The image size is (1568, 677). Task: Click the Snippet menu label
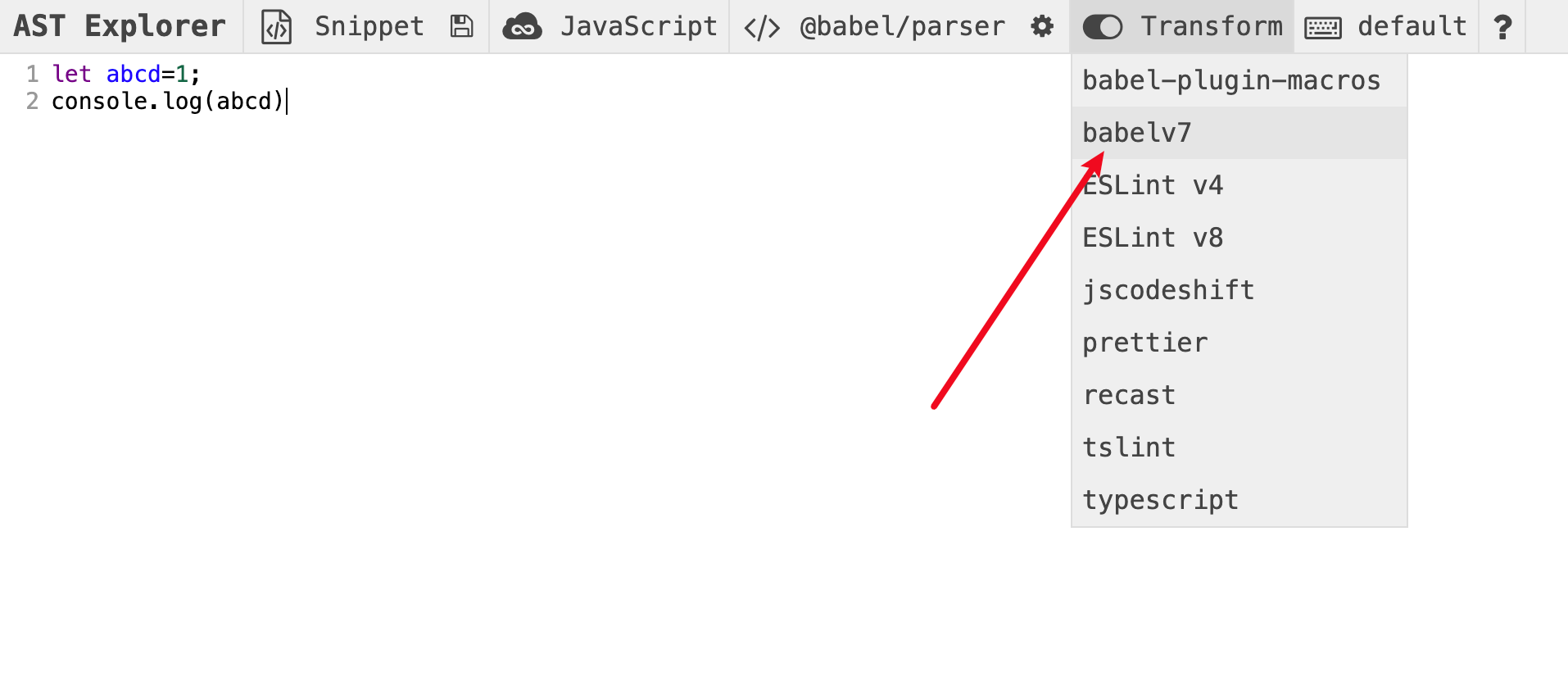(x=369, y=27)
